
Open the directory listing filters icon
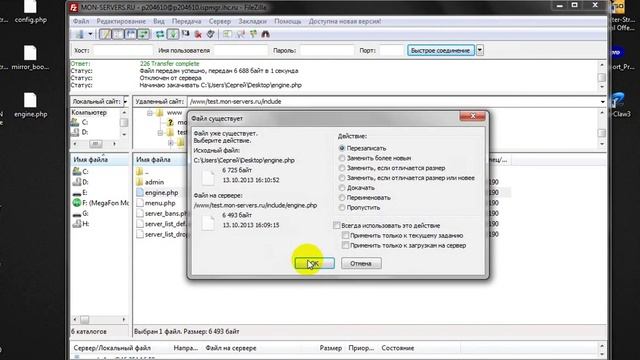coord(227,34)
